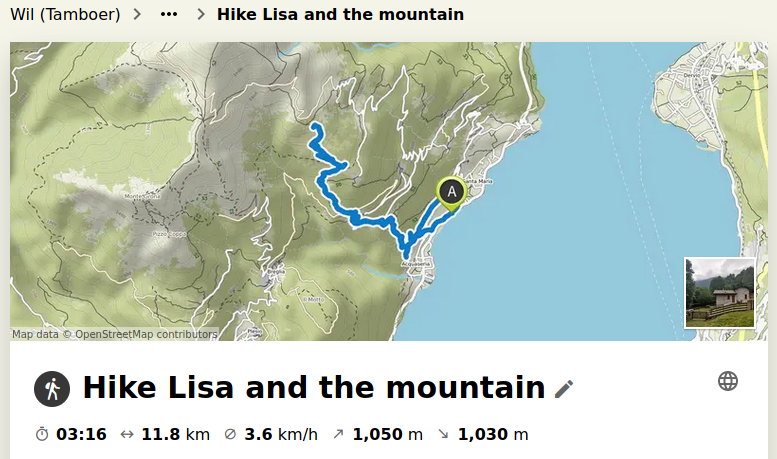This screenshot has width=777, height=459.
Task: Click the chevron before the hike title breadcrumb
Action: click(201, 14)
